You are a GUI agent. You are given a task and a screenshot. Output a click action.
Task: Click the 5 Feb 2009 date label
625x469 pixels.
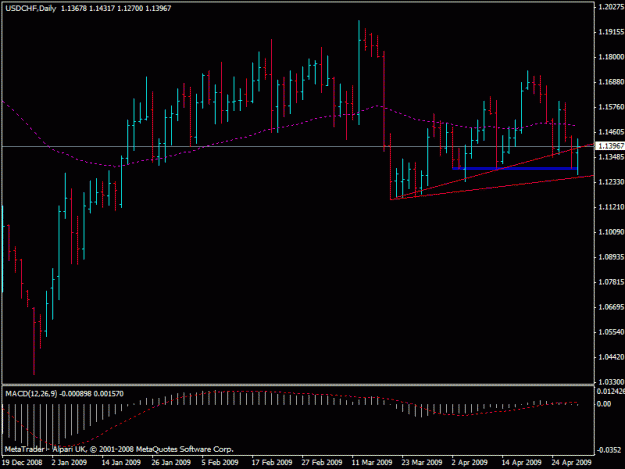(x=220, y=463)
